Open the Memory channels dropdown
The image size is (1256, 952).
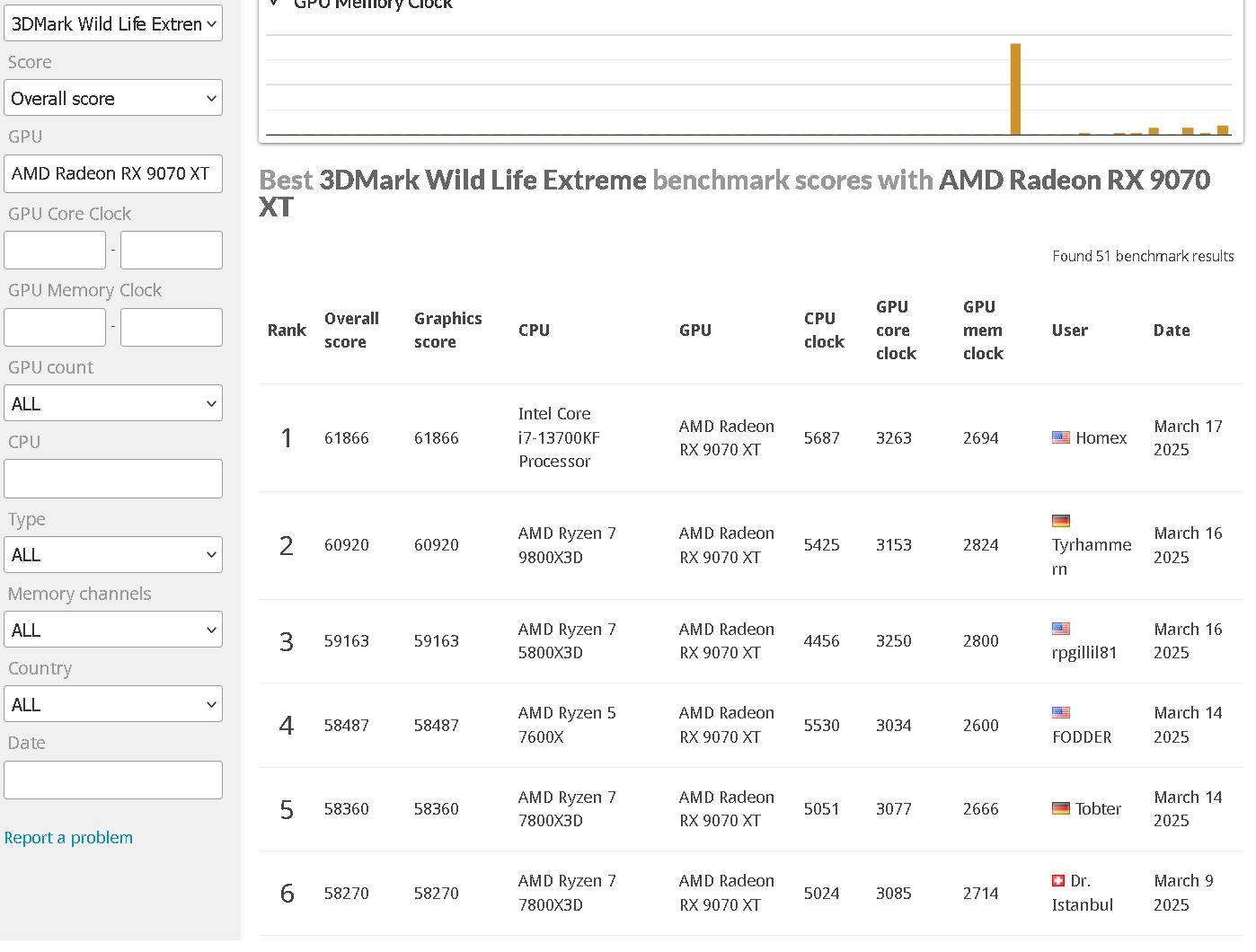point(113,630)
